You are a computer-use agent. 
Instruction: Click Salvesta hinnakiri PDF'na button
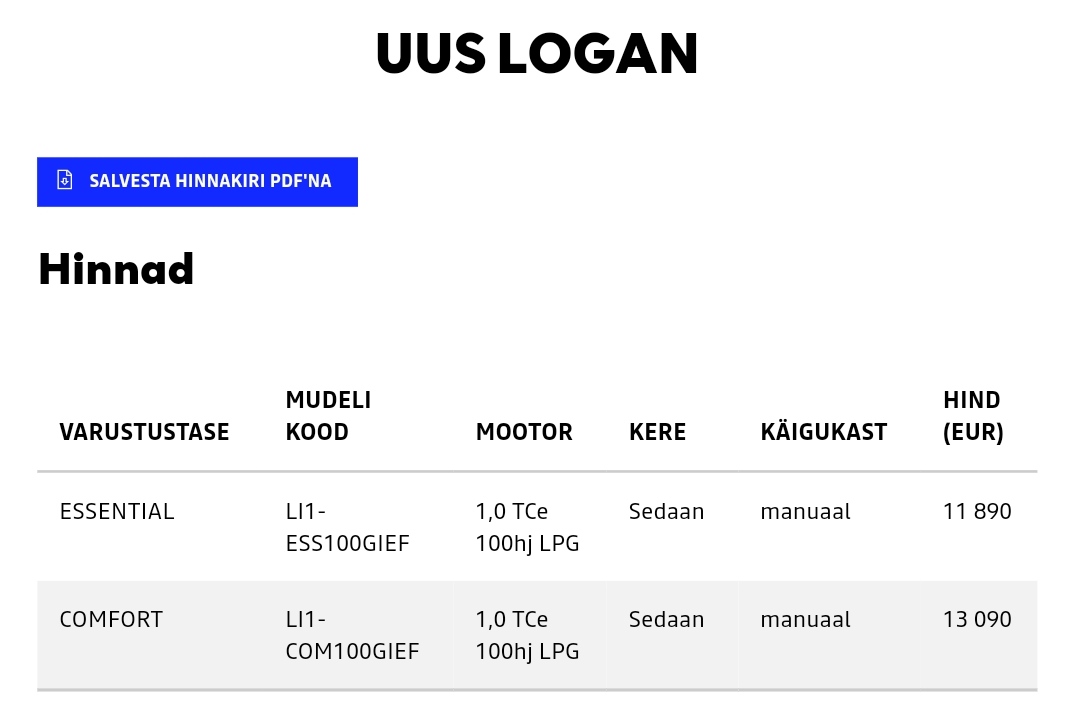click(x=197, y=182)
